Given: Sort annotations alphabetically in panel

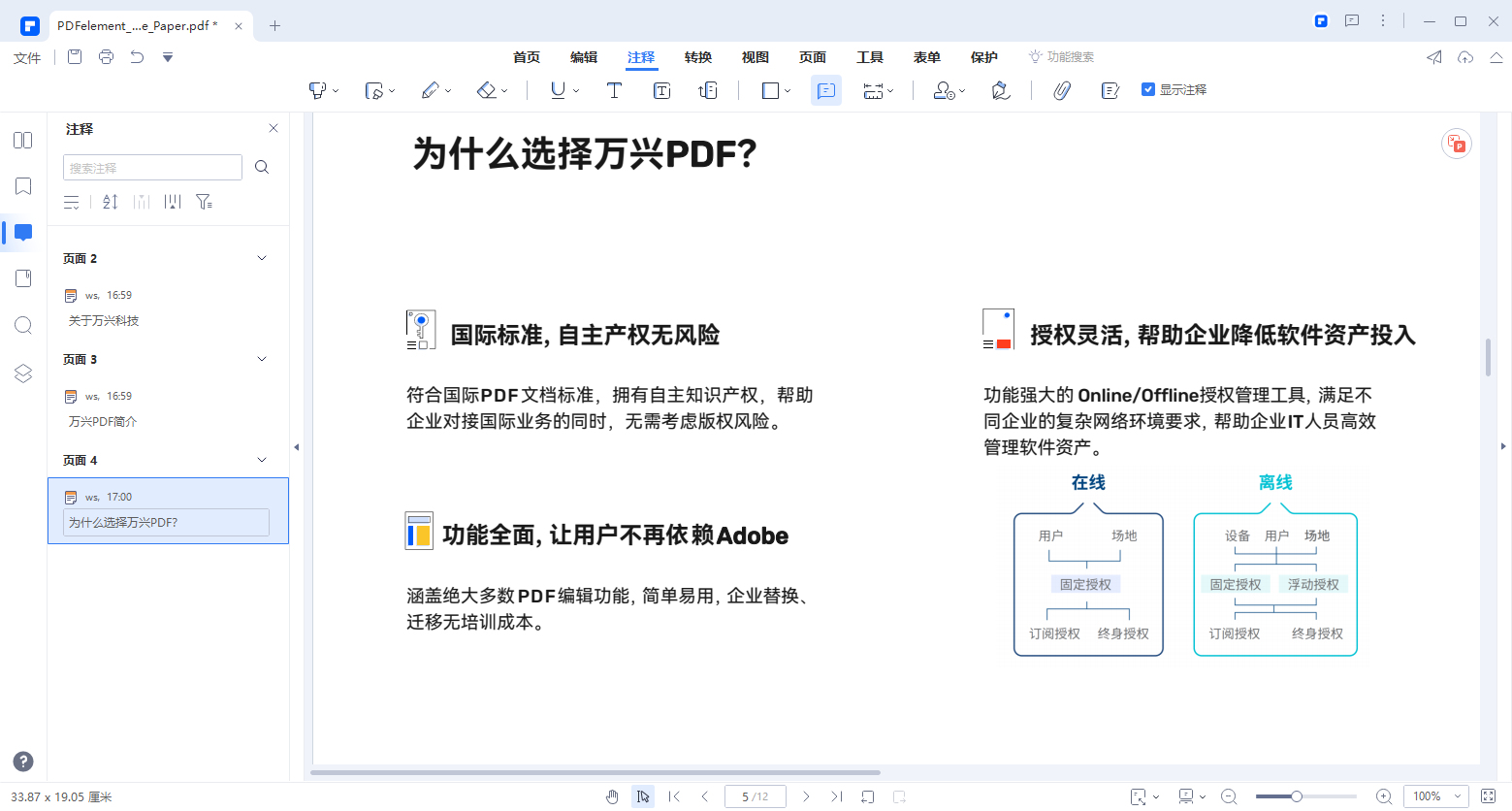Looking at the screenshot, I should [111, 202].
